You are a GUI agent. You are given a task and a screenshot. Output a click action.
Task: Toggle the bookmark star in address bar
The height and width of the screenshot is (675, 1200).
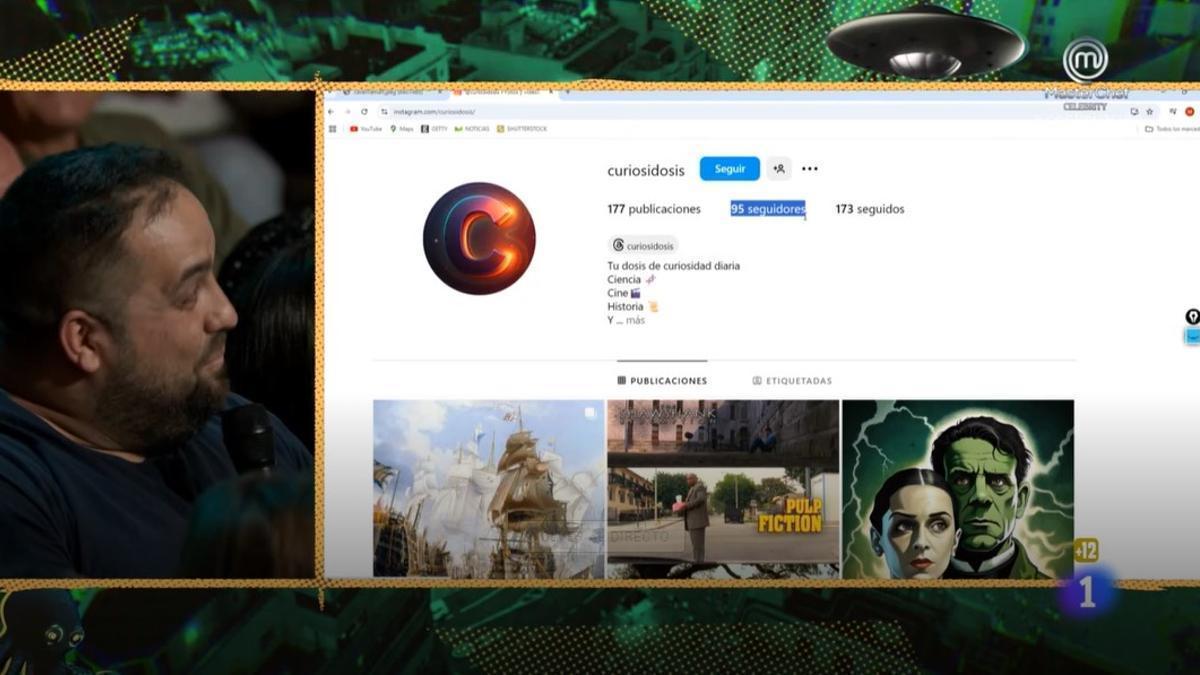tap(1150, 112)
